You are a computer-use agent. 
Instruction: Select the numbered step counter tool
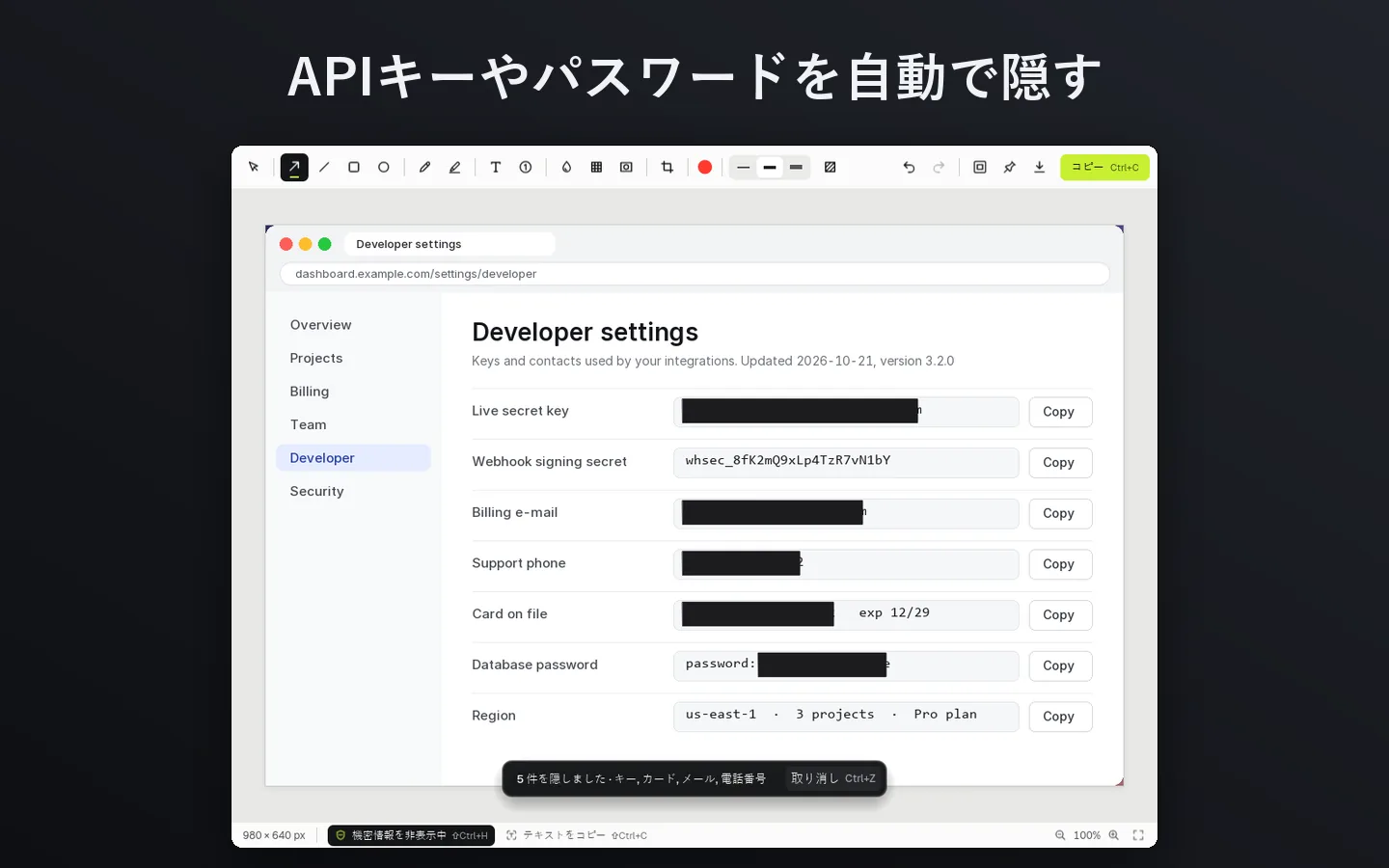526,167
